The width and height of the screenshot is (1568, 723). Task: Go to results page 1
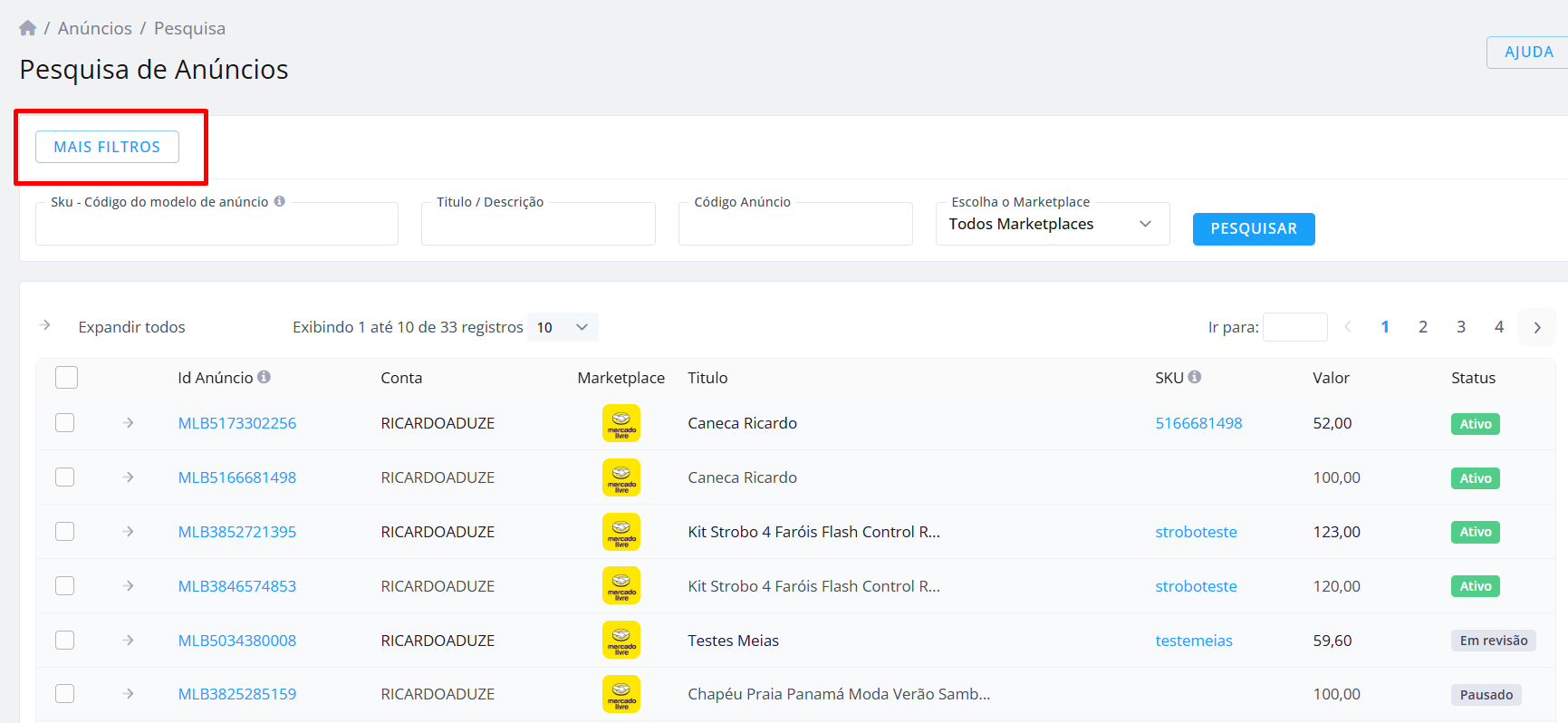1385,327
